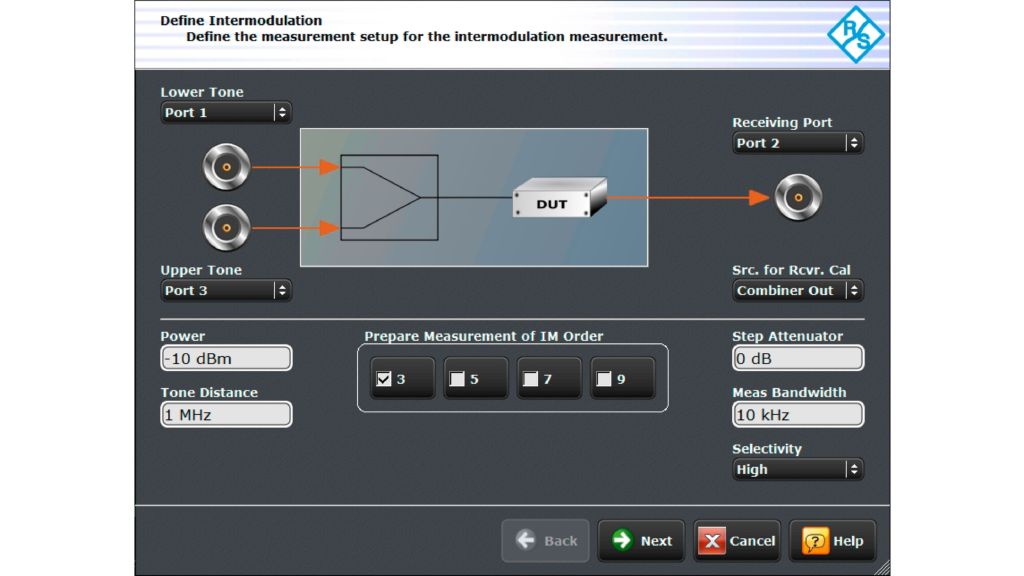Open the Selectivity dropdown set to High
Viewport: 1024px width, 576px height.
click(797, 469)
